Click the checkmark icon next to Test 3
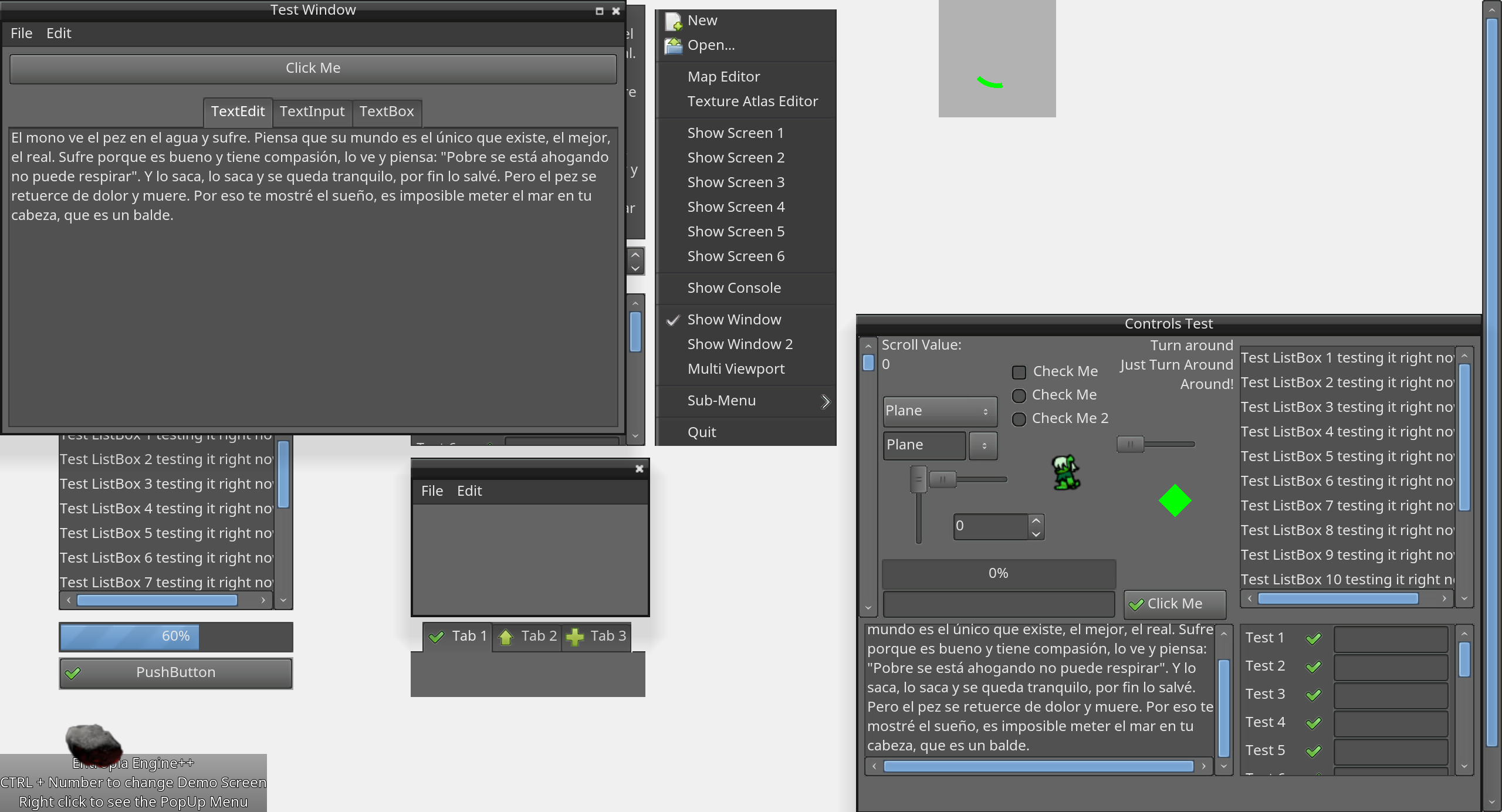Image resolution: width=1502 pixels, height=812 pixels. click(x=1313, y=695)
